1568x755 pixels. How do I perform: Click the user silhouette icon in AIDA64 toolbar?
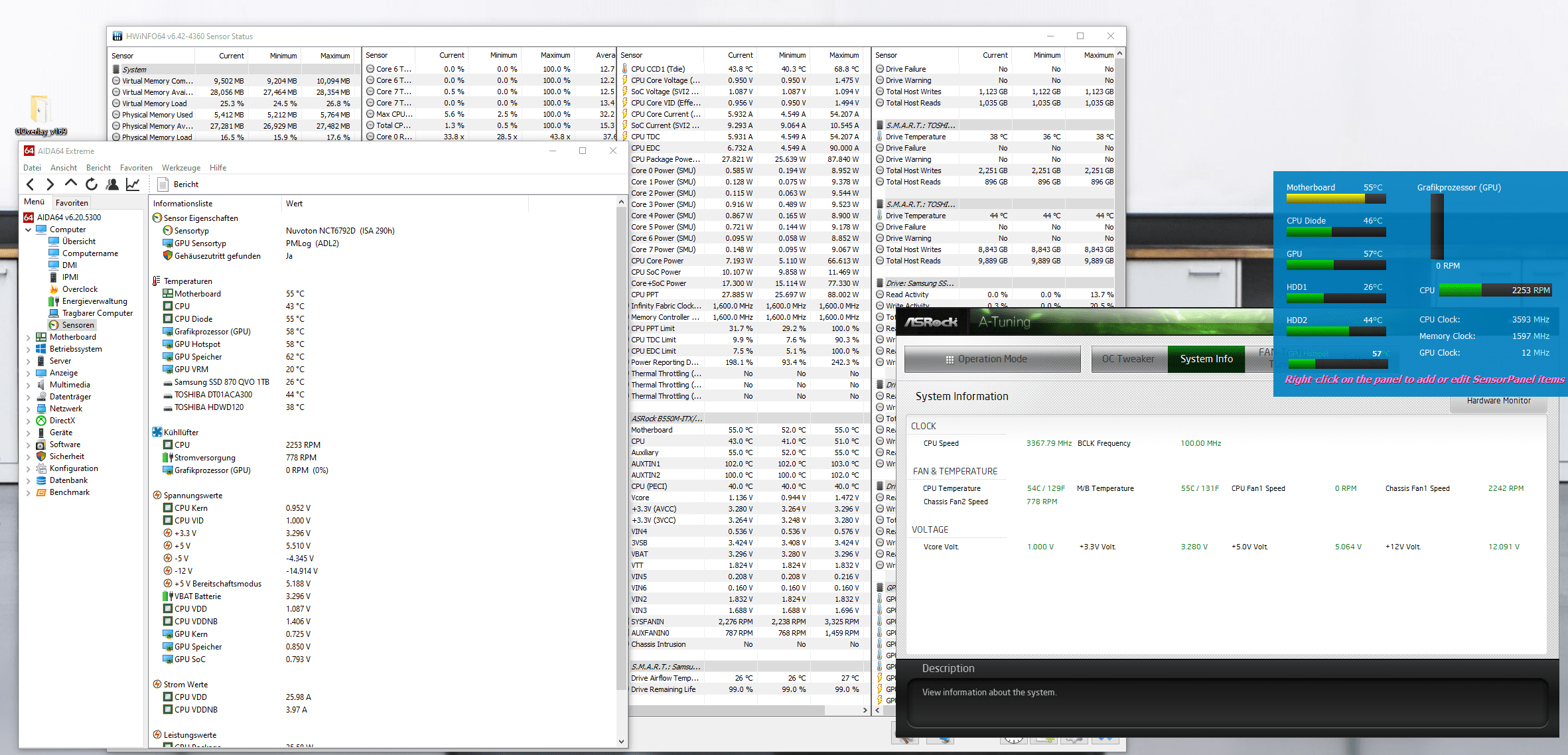pos(112,184)
